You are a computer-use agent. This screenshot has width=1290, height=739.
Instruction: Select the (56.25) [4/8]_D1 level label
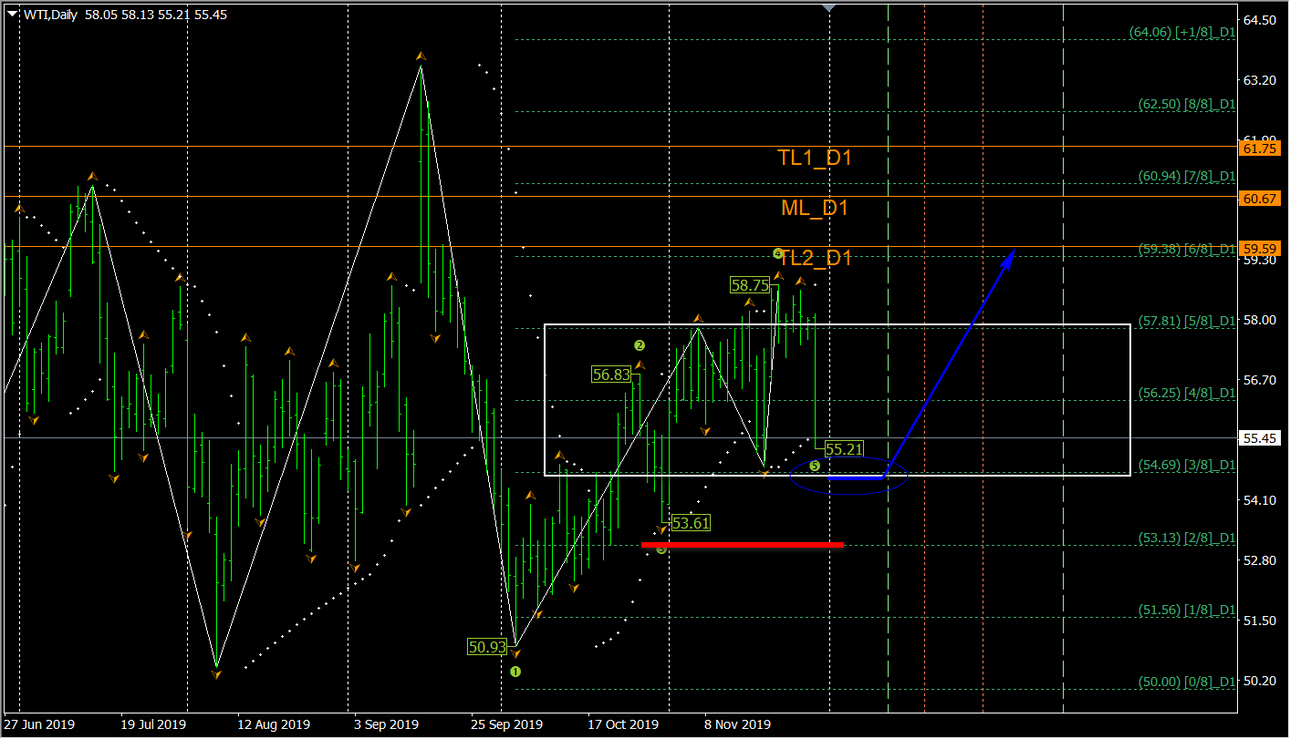tap(1188, 393)
